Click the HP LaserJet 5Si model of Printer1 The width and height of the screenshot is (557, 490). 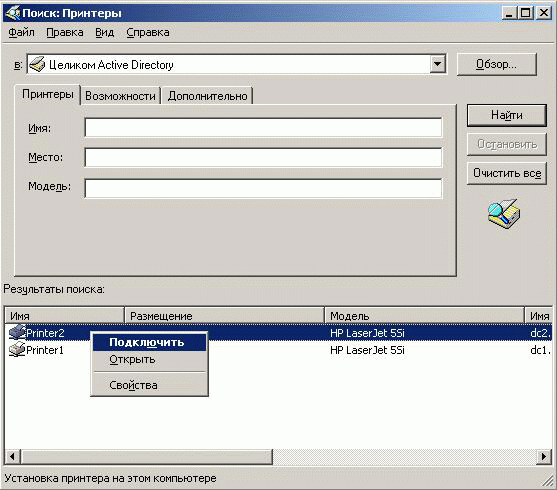(x=367, y=350)
